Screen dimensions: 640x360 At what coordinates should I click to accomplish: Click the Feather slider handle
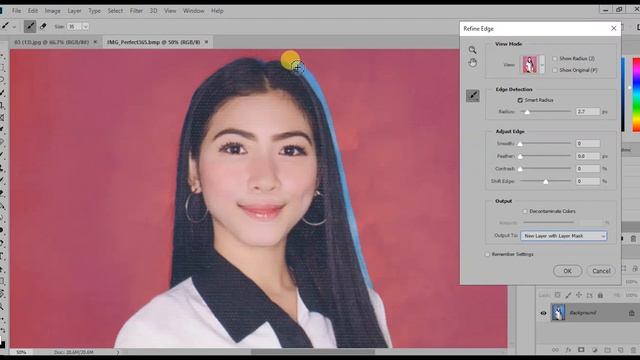coord(520,156)
